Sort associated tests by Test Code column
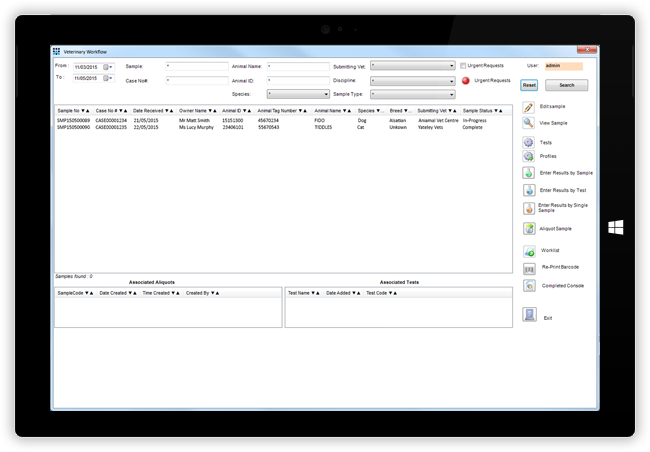 381,293
